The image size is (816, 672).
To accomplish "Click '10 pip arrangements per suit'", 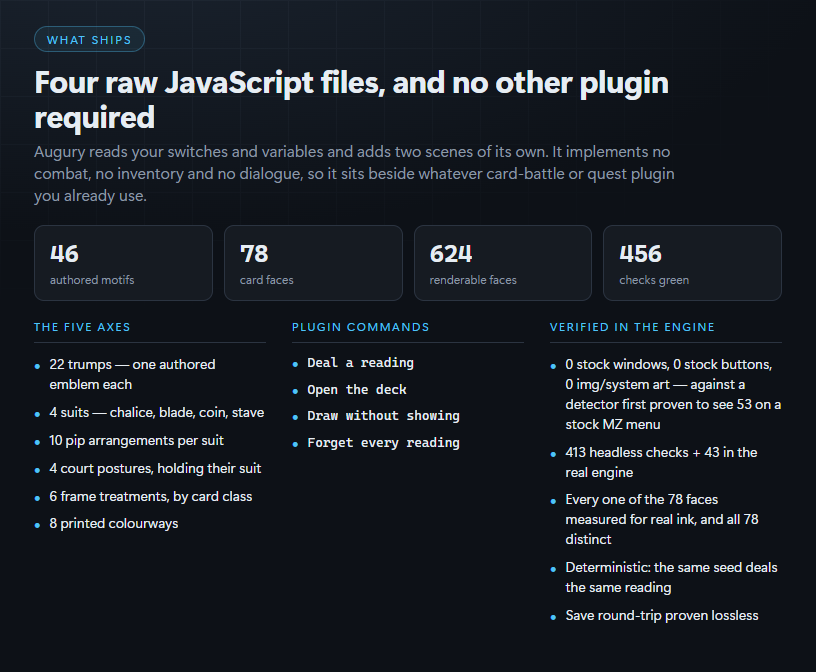I will (136, 441).
